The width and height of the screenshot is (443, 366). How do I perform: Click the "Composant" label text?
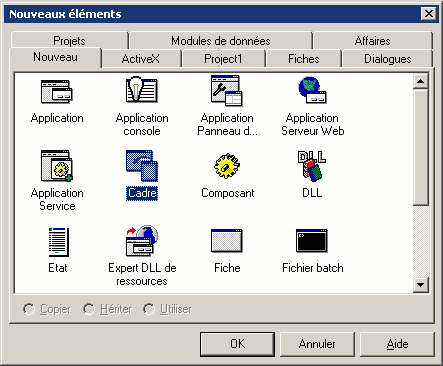228,193
